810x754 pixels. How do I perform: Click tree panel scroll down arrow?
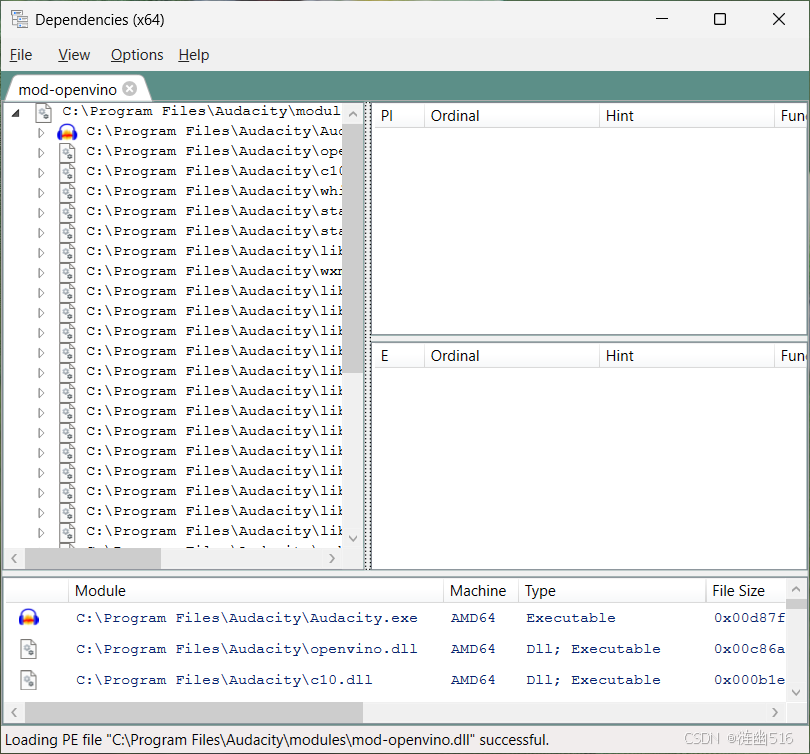click(x=353, y=539)
